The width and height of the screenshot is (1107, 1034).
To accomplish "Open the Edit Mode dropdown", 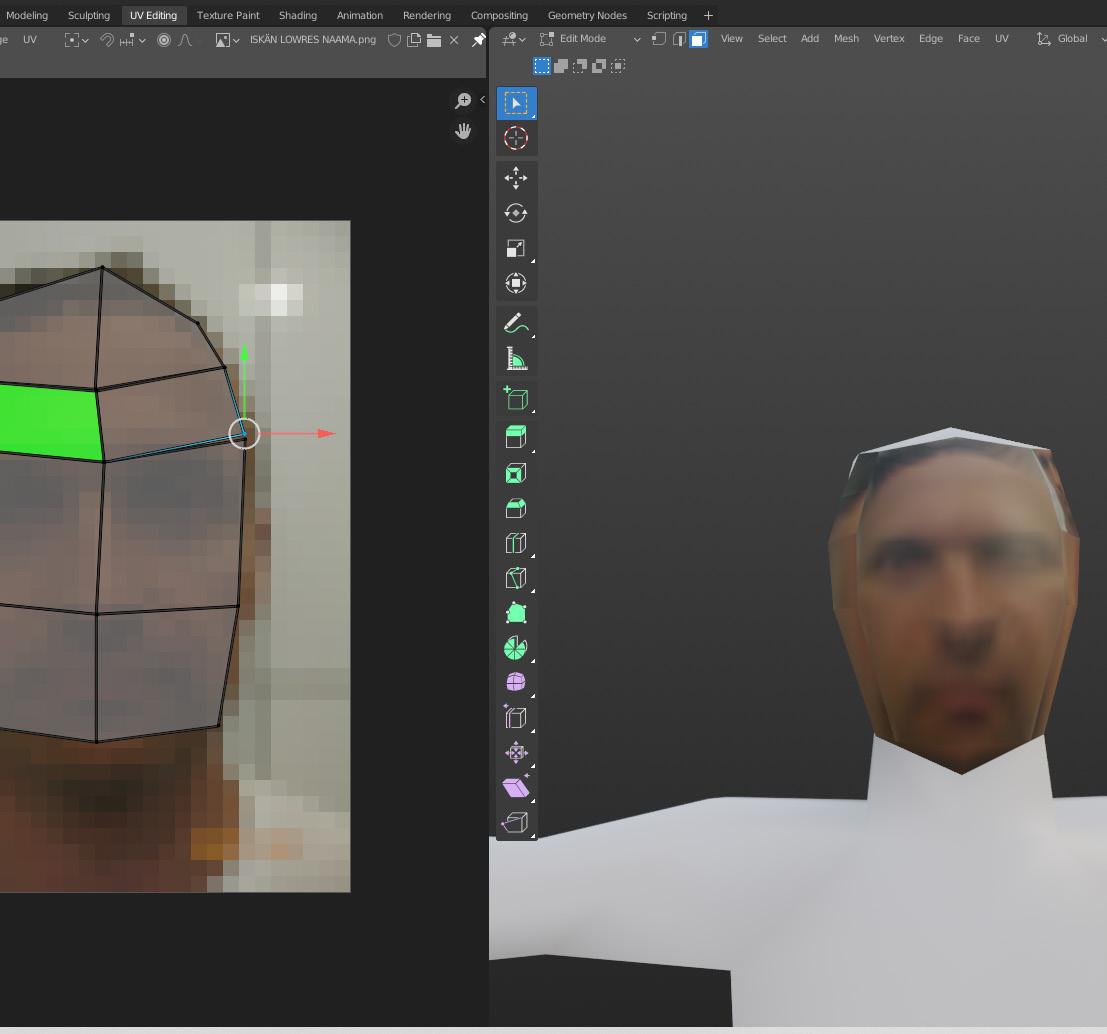I will (590, 39).
